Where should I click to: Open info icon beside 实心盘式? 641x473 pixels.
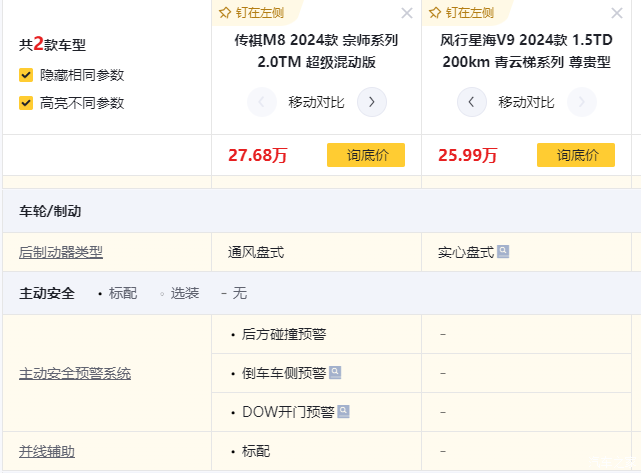click(503, 251)
